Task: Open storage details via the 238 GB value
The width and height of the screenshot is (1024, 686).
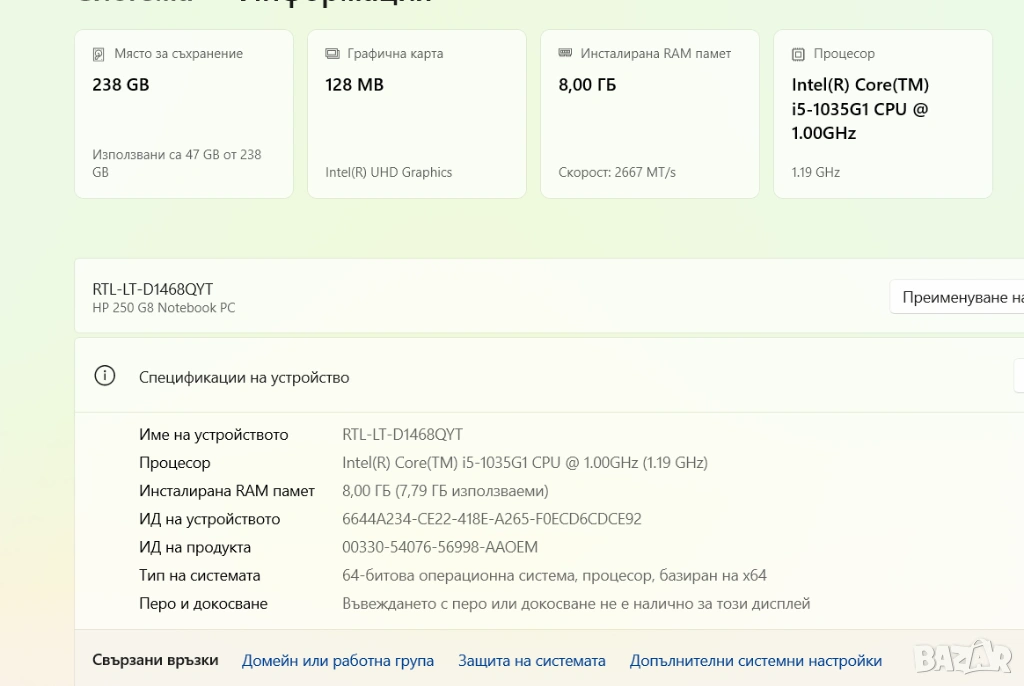Action: [x=121, y=85]
